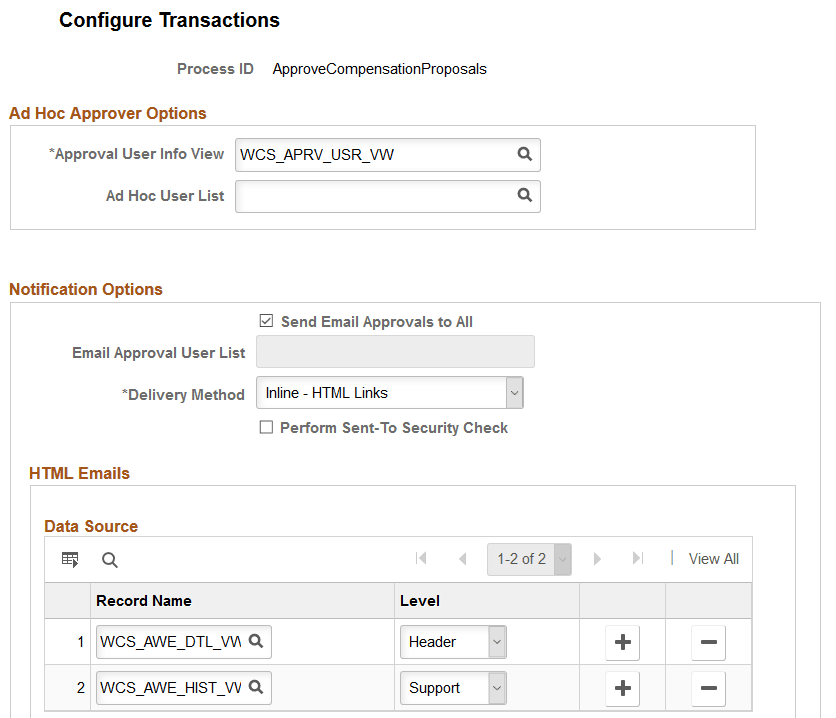Click the grid personalize icon in Data Source
This screenshot has height=718, width=836.
[x=69, y=559]
